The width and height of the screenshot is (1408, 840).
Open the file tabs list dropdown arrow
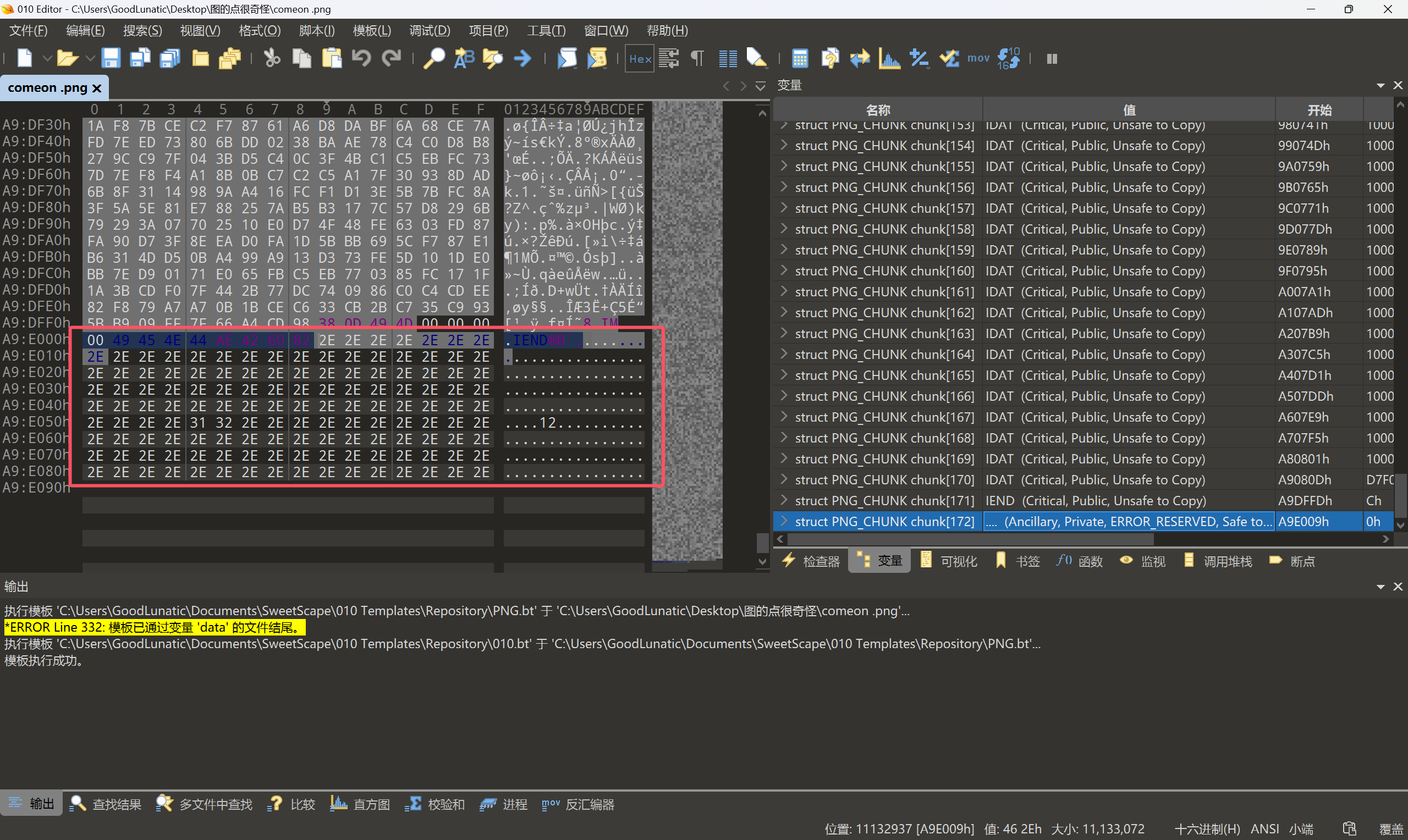(x=760, y=86)
